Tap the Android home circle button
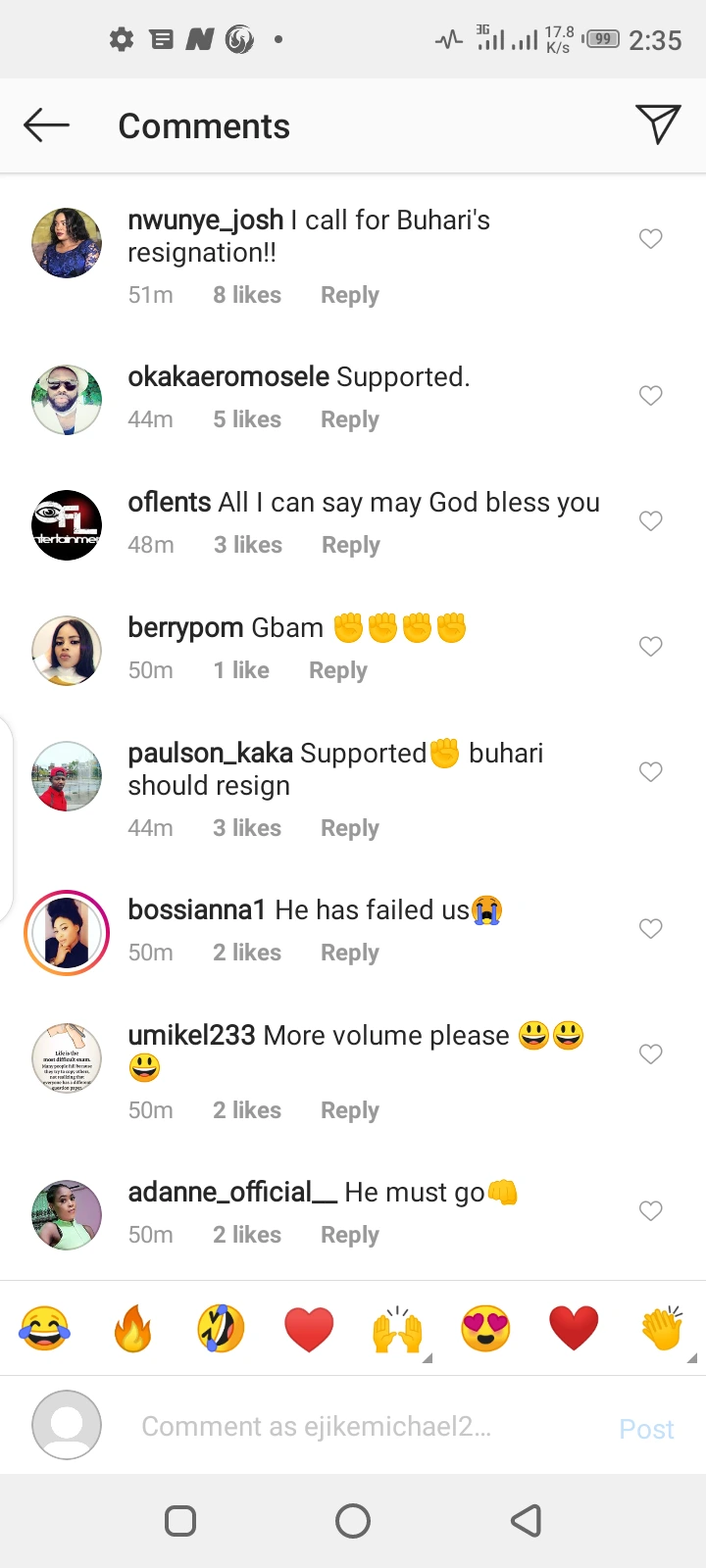 (353, 1521)
